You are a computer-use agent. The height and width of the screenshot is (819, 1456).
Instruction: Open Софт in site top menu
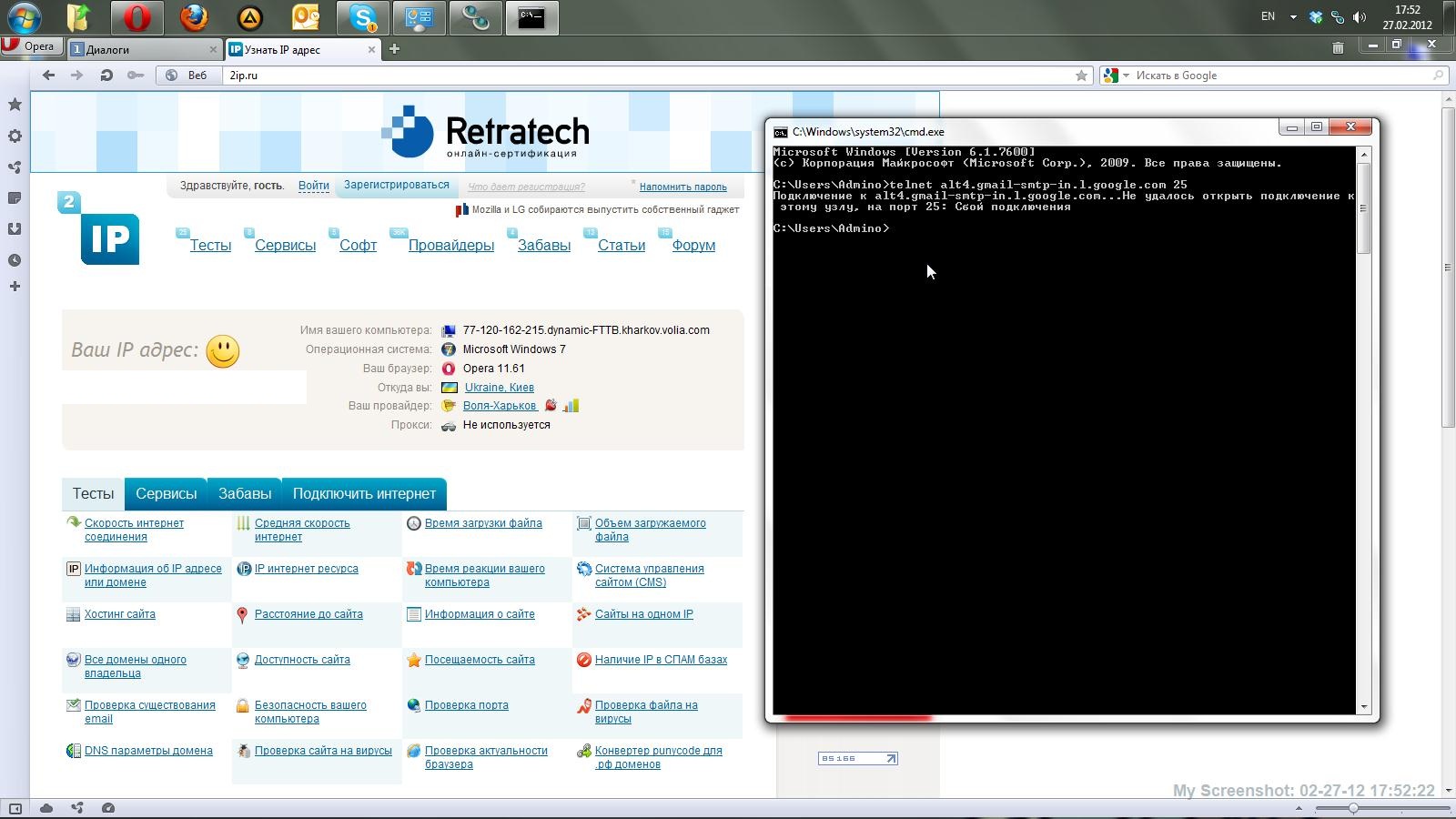tap(358, 245)
